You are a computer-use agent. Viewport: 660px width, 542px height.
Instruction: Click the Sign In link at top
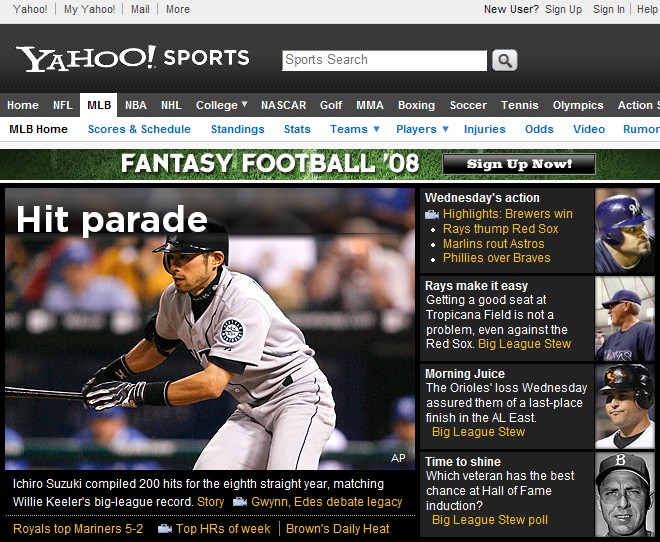click(x=609, y=9)
